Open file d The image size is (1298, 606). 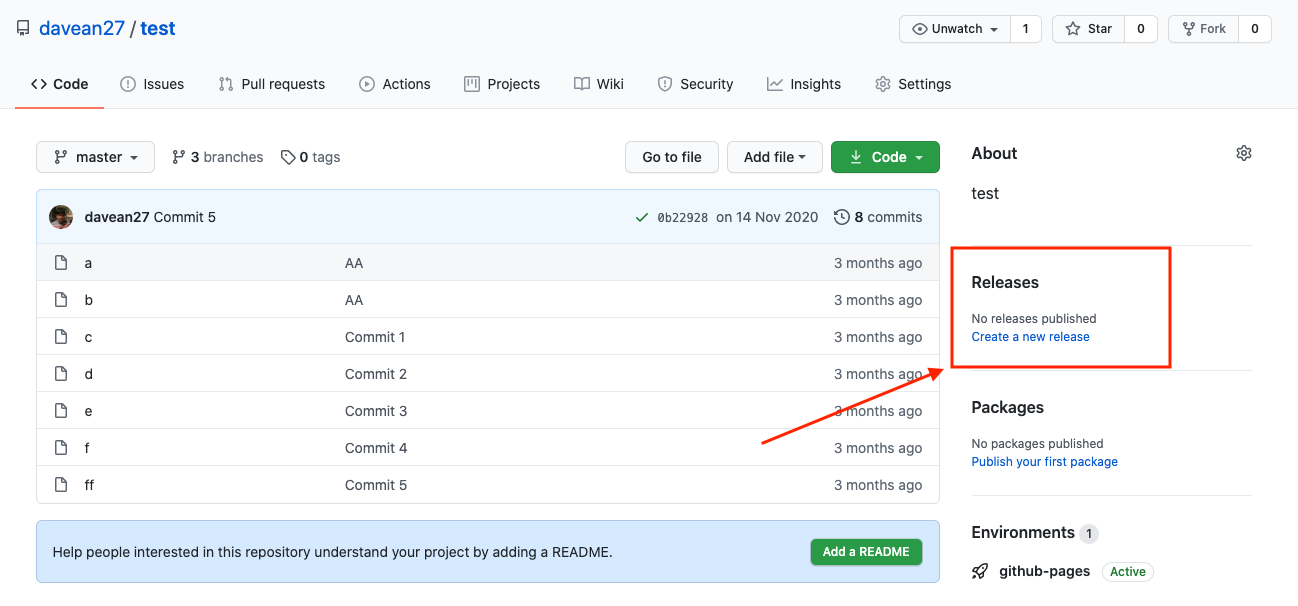click(x=89, y=374)
